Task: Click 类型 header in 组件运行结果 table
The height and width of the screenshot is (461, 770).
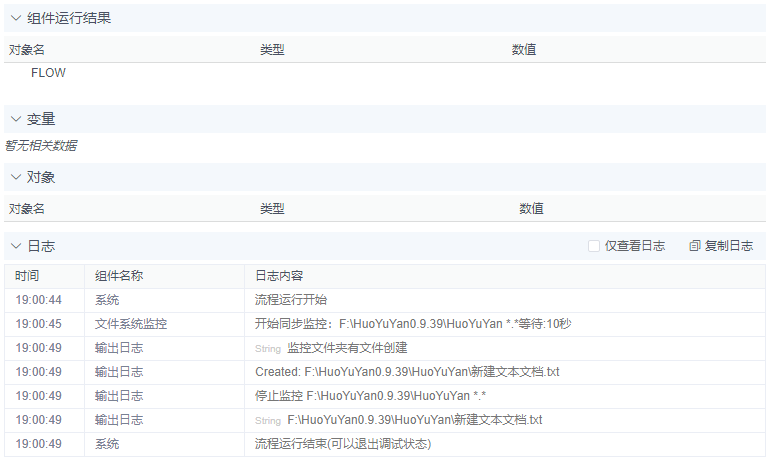Action: click(272, 49)
